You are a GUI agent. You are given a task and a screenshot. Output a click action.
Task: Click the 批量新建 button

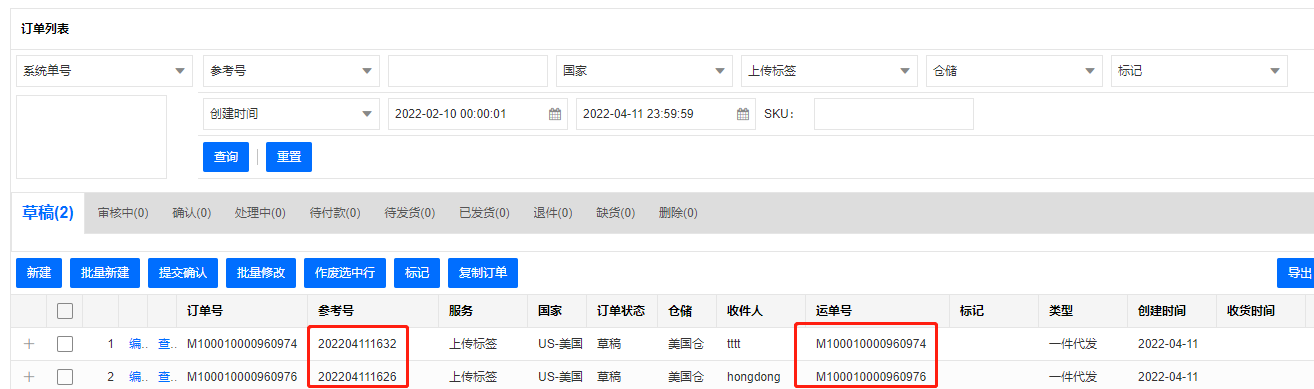pyautogui.click(x=105, y=272)
